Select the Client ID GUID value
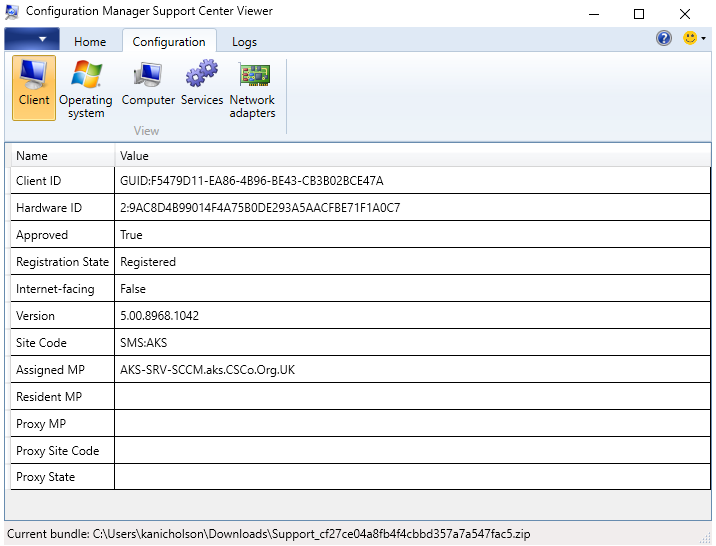This screenshot has width=716, height=546. click(251, 181)
